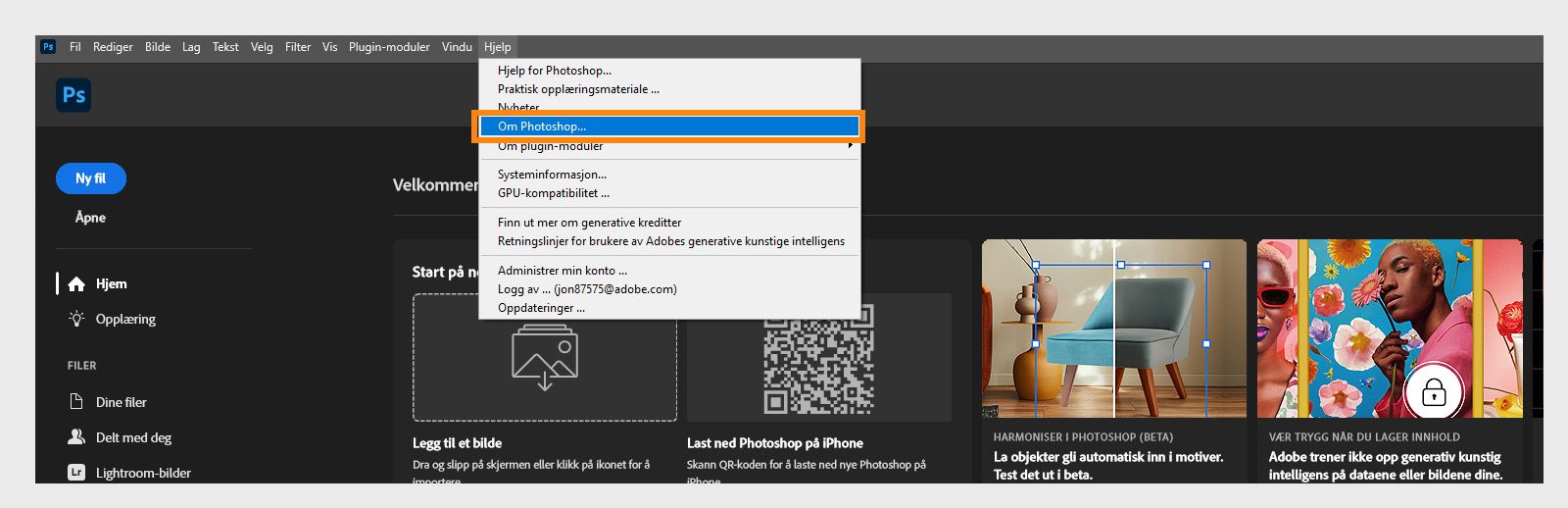Viewport: 1568px width, 508px height.
Task: Click the Opplæring lightbulb icon
Action: coord(76,319)
